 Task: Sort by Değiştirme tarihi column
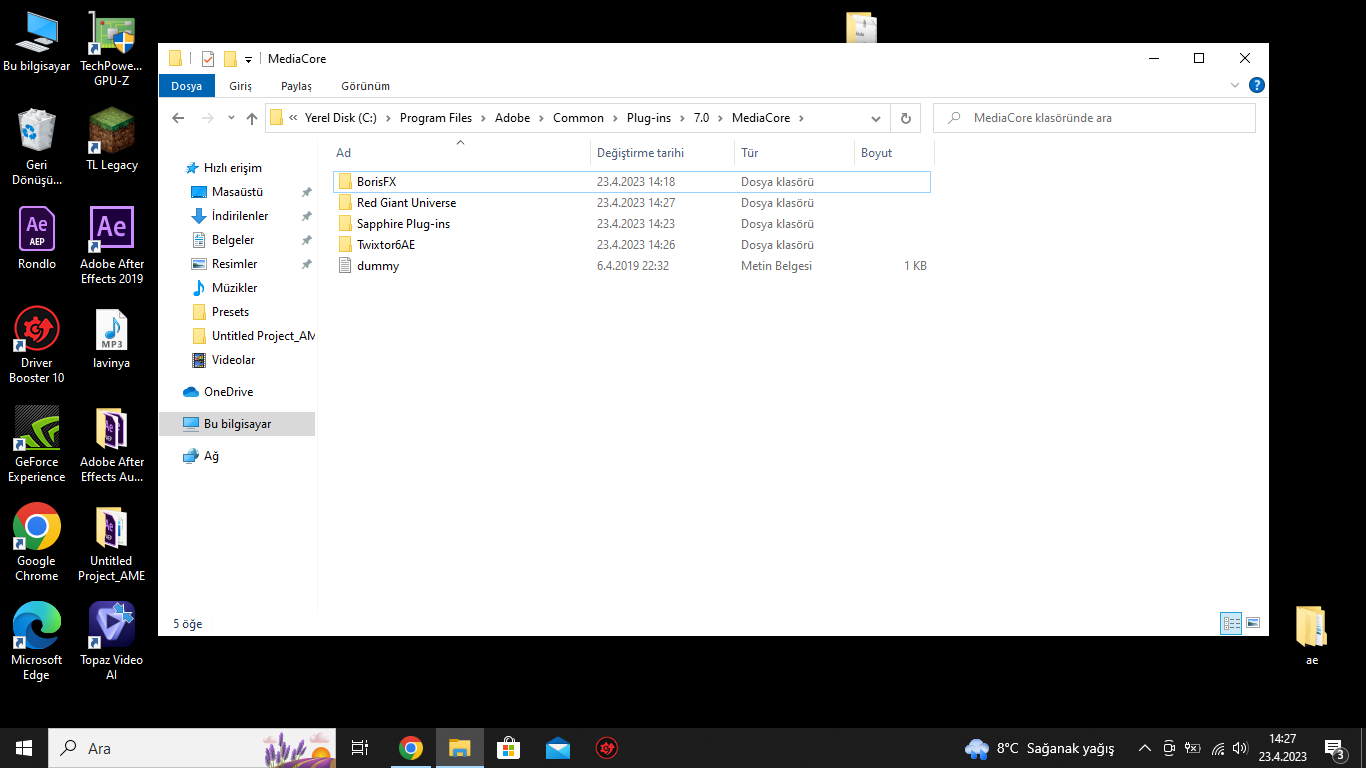(x=662, y=153)
